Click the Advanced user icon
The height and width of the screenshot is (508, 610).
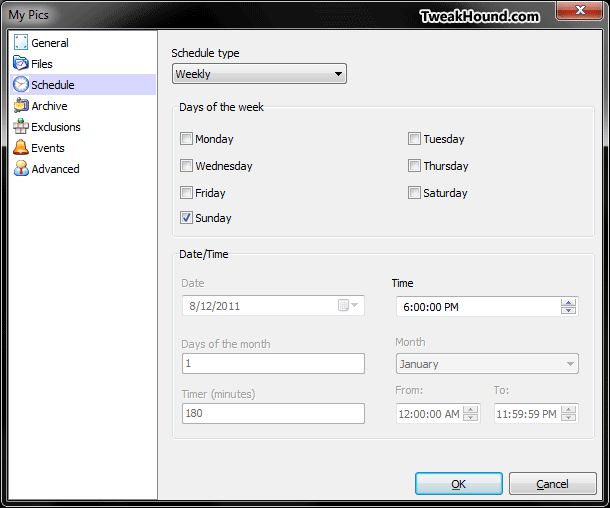coord(21,168)
